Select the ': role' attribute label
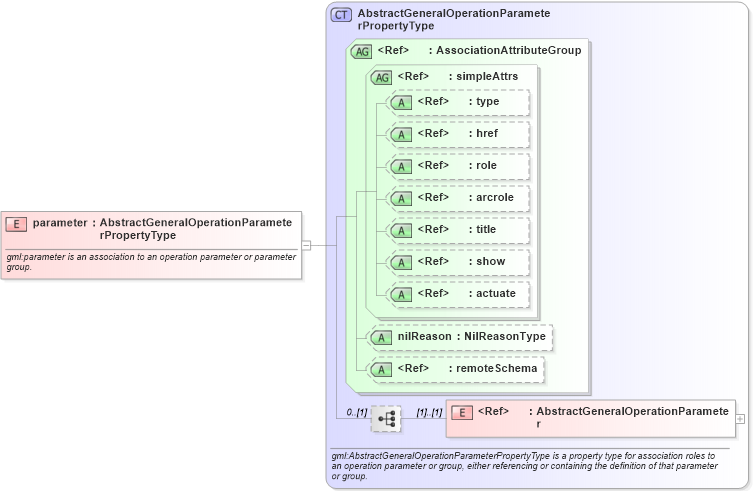This screenshot has width=753, height=491. [483, 165]
